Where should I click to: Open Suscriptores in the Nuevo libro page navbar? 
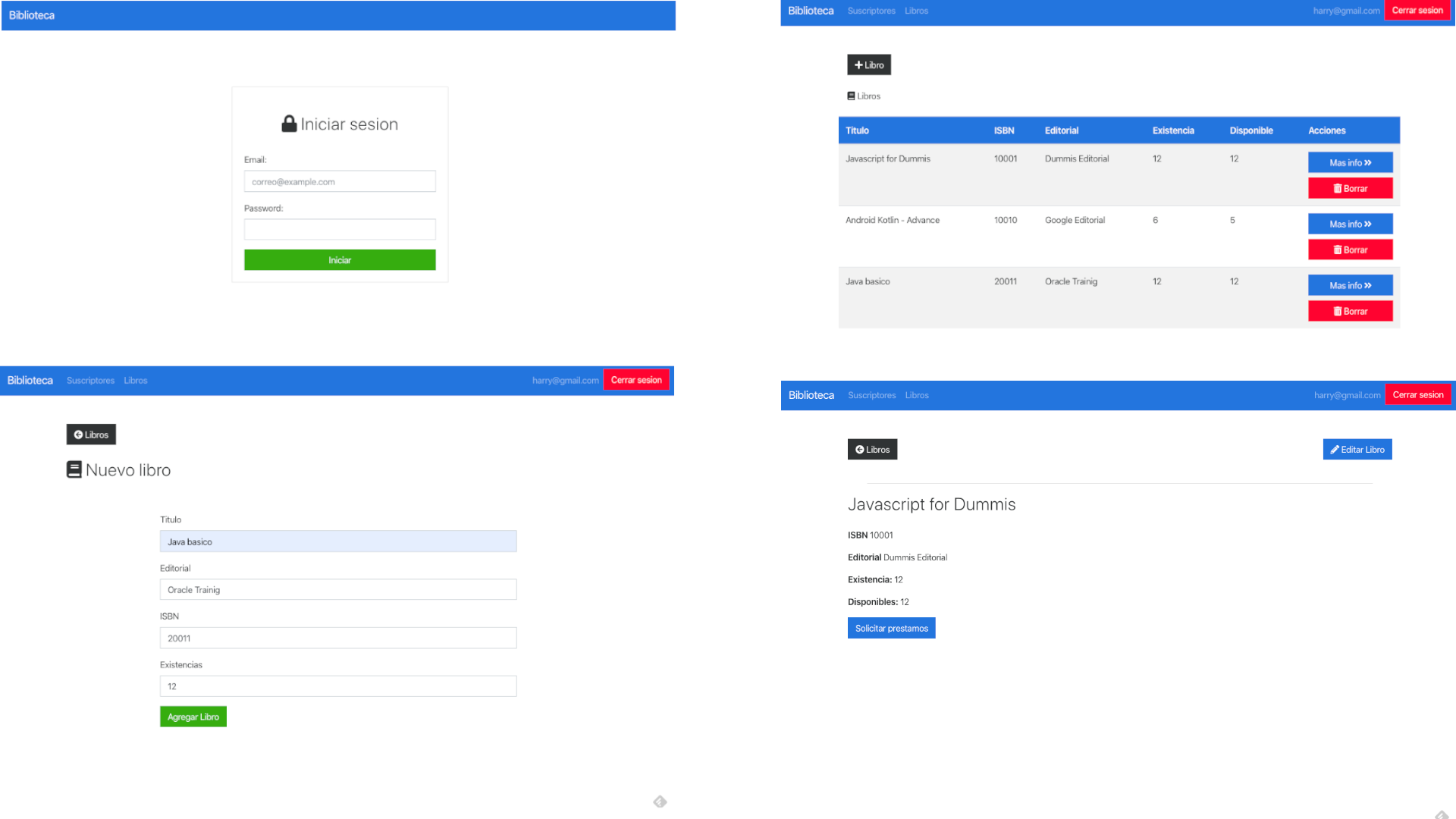click(90, 381)
